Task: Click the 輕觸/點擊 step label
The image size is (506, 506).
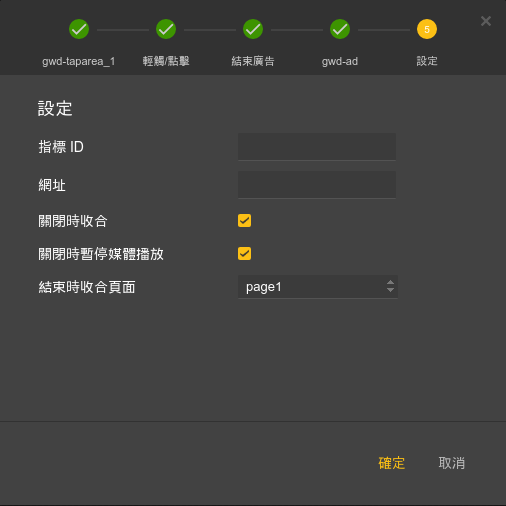Action: click(166, 61)
